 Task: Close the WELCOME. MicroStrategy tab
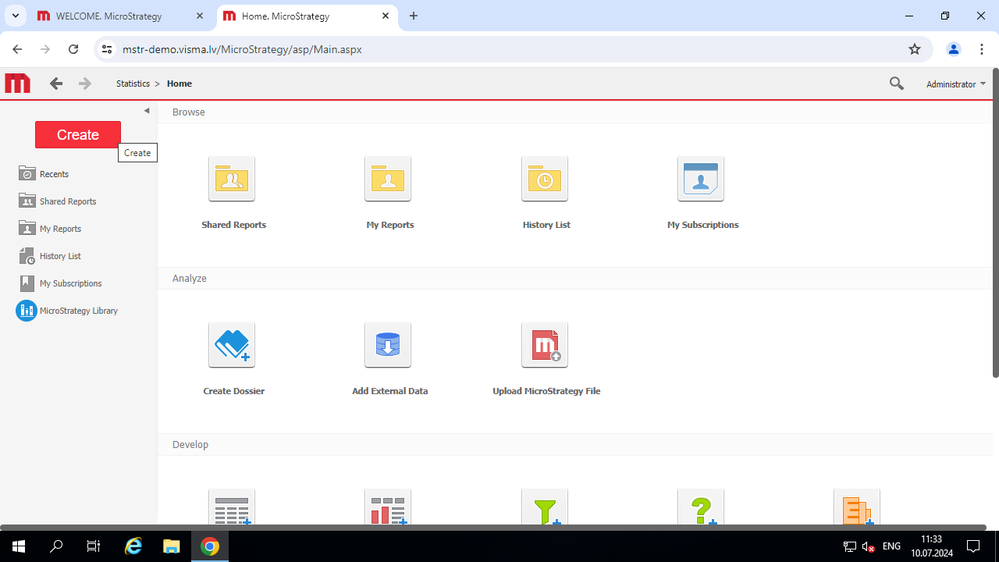[x=199, y=16]
